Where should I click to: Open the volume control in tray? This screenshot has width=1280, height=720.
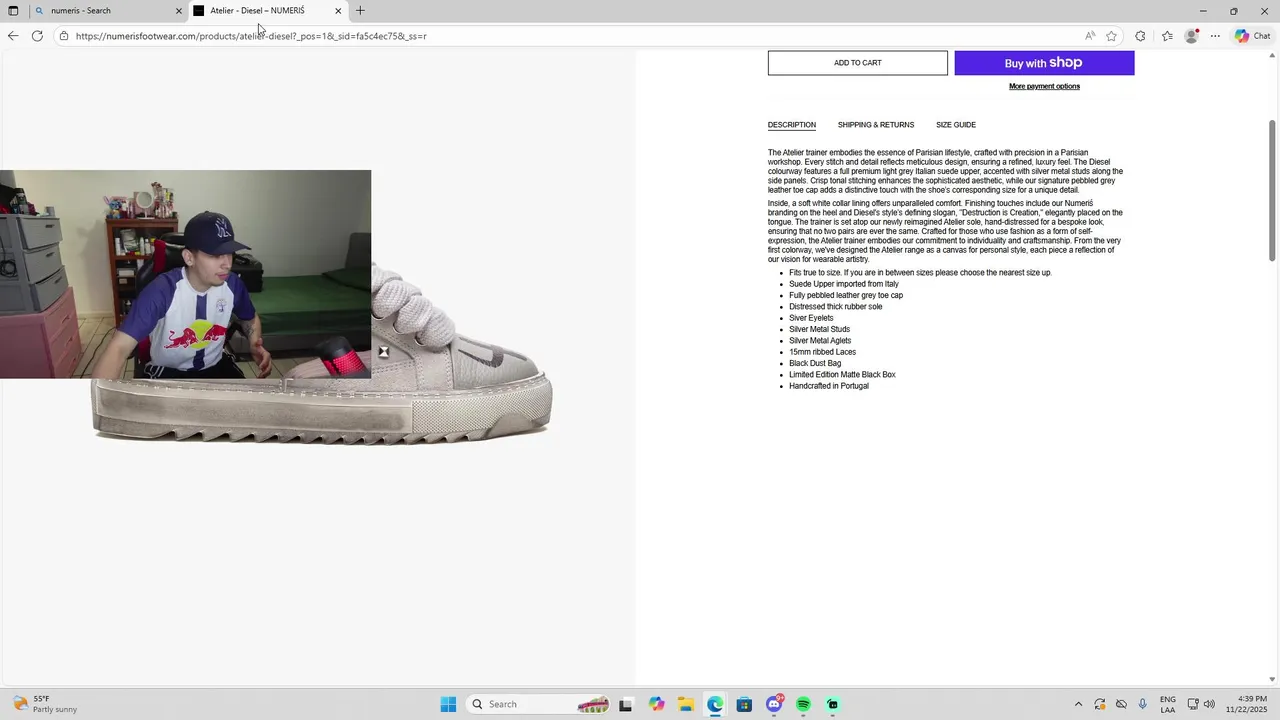[1209, 704]
